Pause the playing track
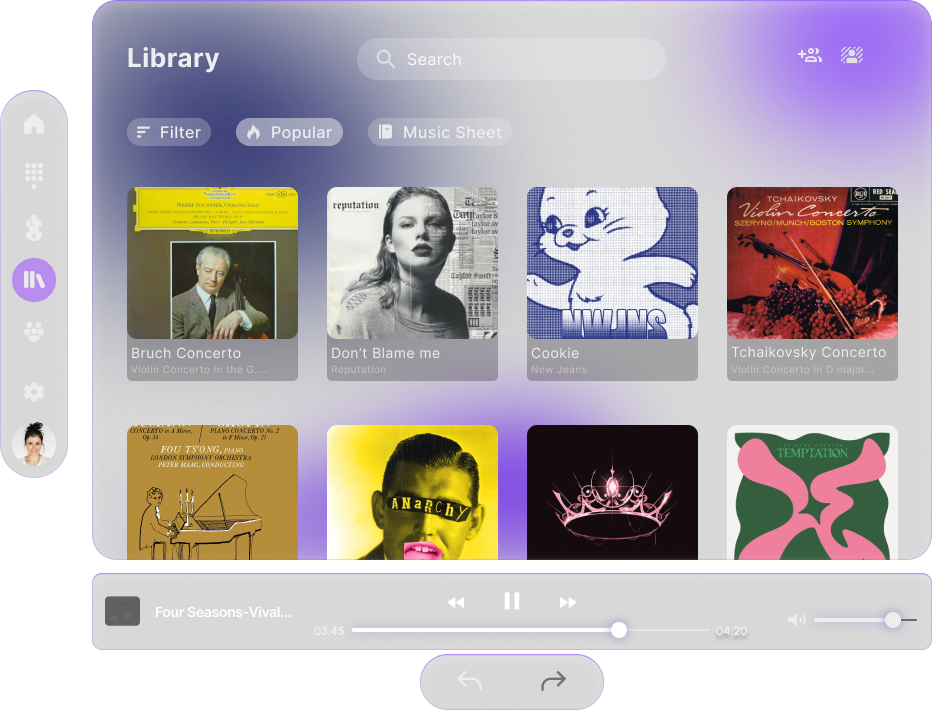 tap(512, 601)
